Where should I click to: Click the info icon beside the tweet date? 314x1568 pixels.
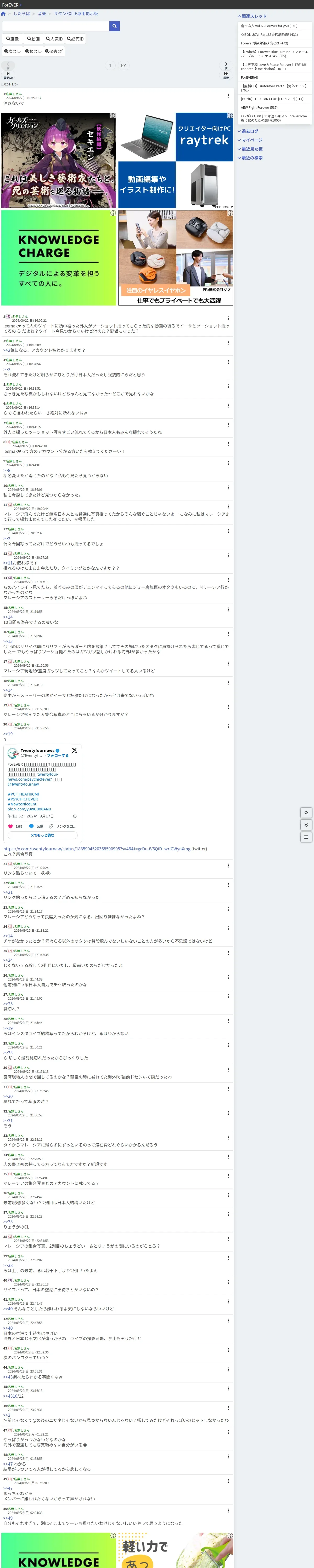point(75,816)
